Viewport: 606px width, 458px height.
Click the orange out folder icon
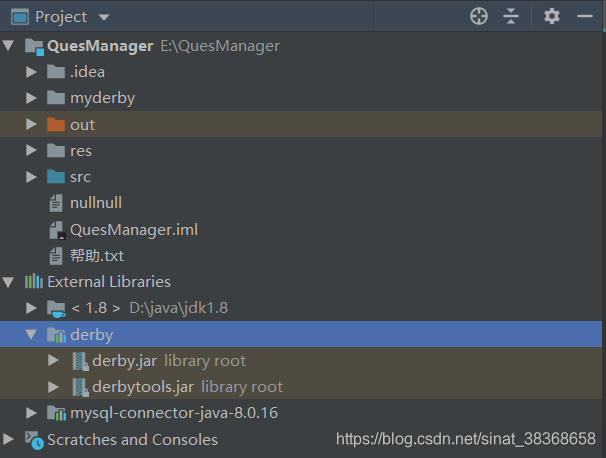coord(56,124)
